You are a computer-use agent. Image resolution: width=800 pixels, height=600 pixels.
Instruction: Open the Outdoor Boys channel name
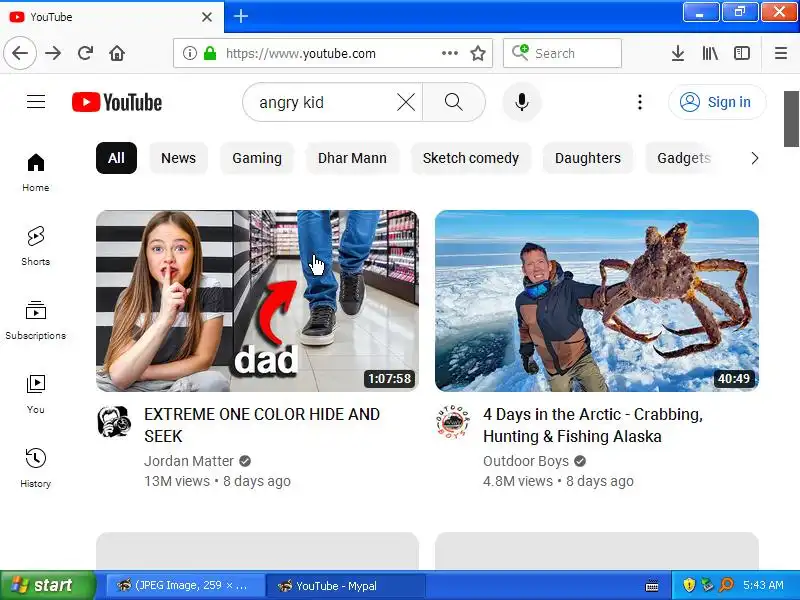[x=526, y=461]
